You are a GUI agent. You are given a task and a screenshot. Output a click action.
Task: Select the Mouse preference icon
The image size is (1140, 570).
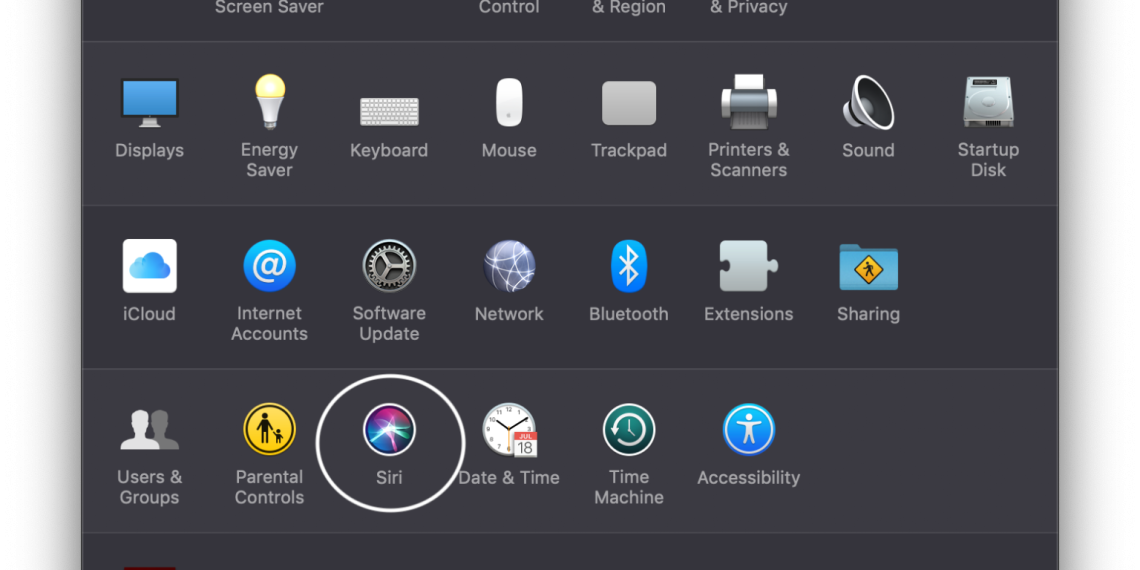point(509,104)
